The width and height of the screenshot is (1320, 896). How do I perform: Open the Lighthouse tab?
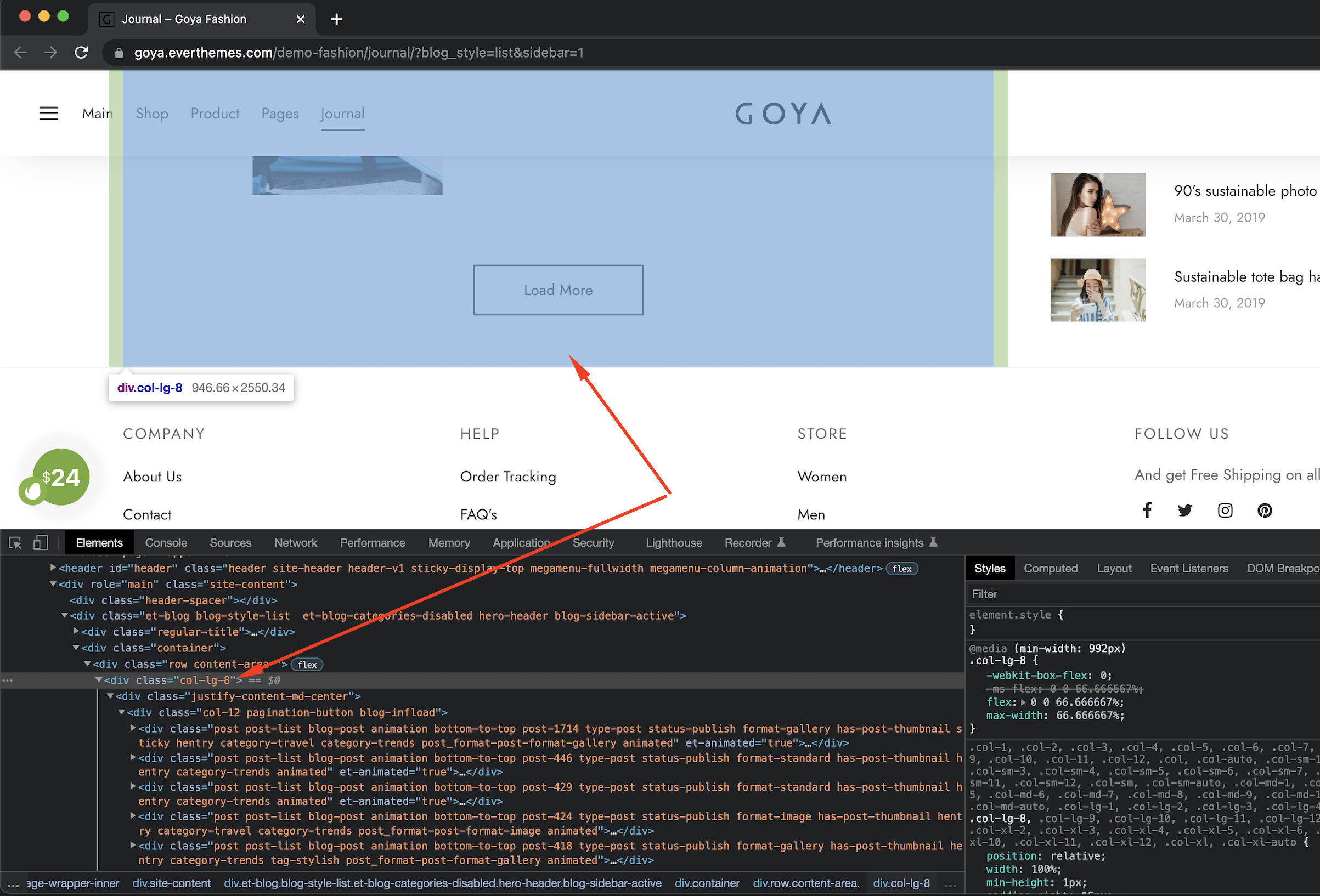coord(674,543)
